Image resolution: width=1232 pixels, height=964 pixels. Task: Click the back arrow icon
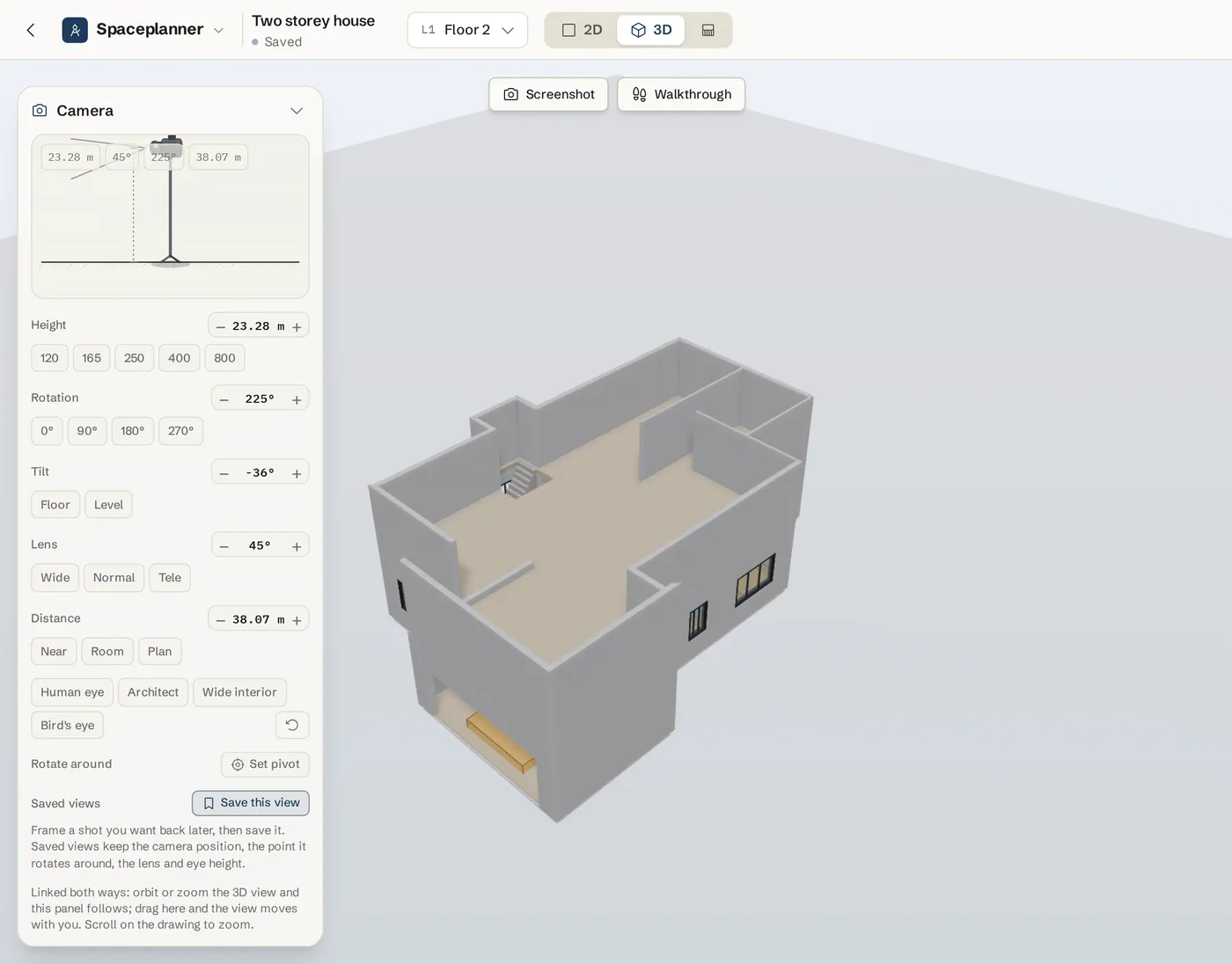point(31,30)
